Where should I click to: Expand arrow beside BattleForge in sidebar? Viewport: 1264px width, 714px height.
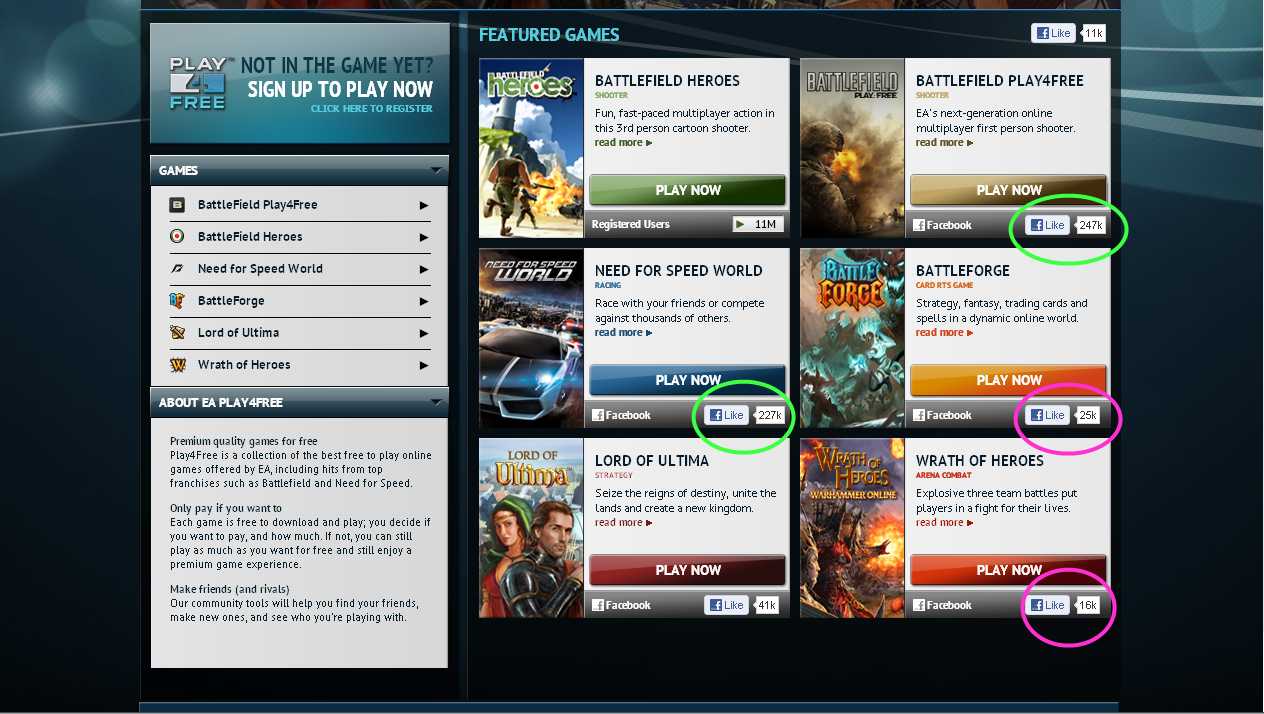tap(424, 301)
